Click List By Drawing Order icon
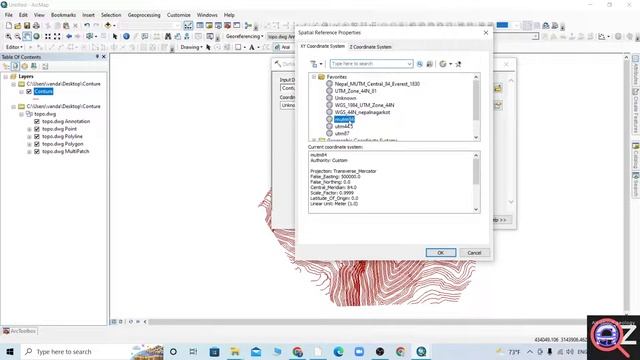 (6, 66)
